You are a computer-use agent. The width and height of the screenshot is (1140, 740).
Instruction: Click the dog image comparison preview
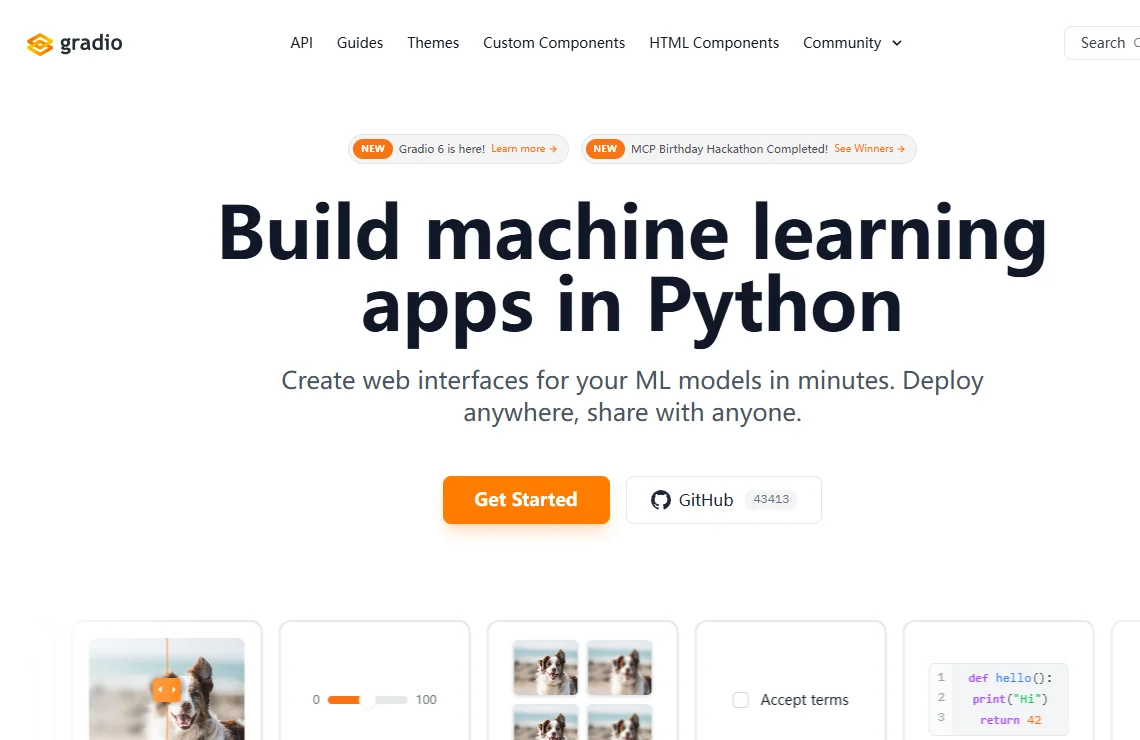pos(166,689)
